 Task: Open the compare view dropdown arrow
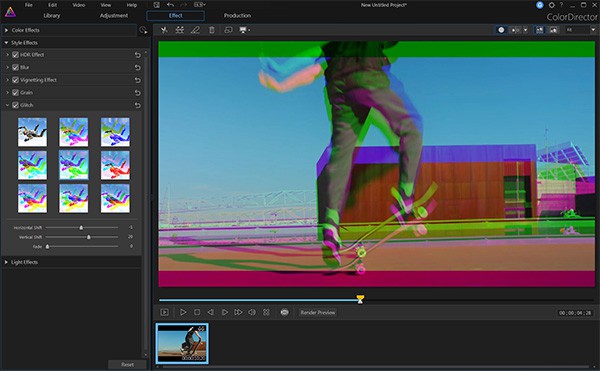525,30
